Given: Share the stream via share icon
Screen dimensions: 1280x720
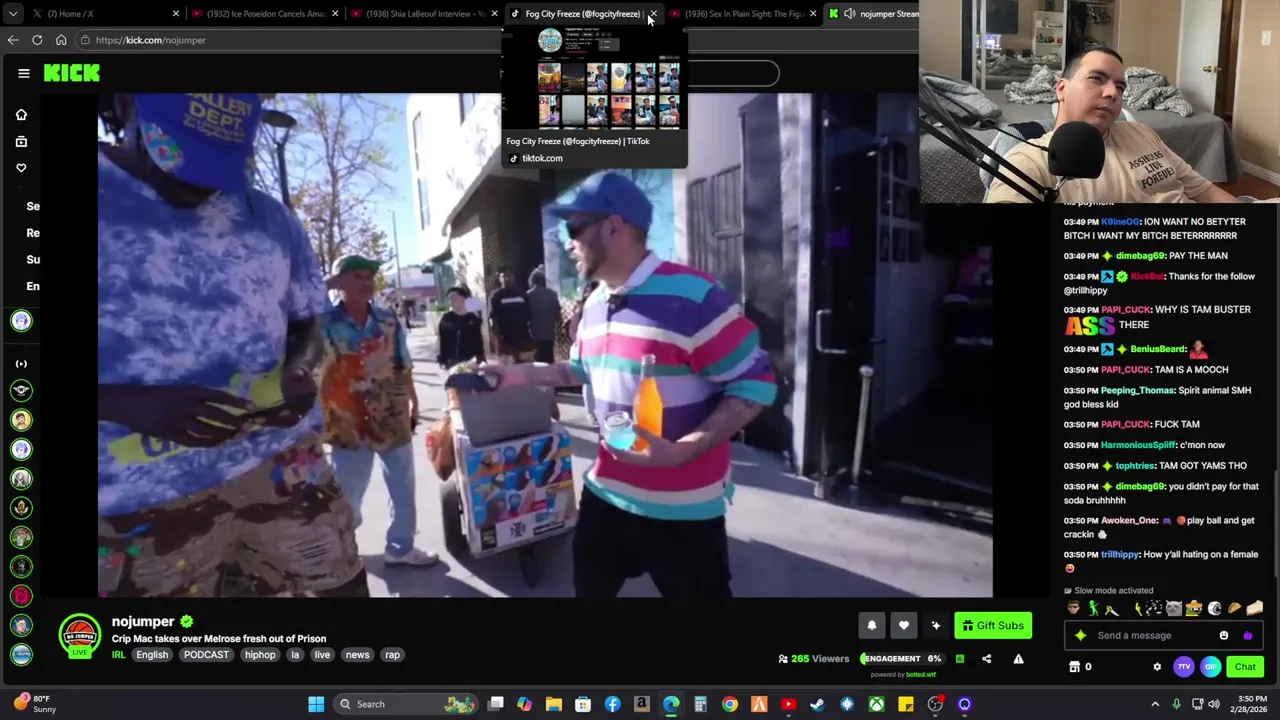Looking at the screenshot, I should [986, 659].
